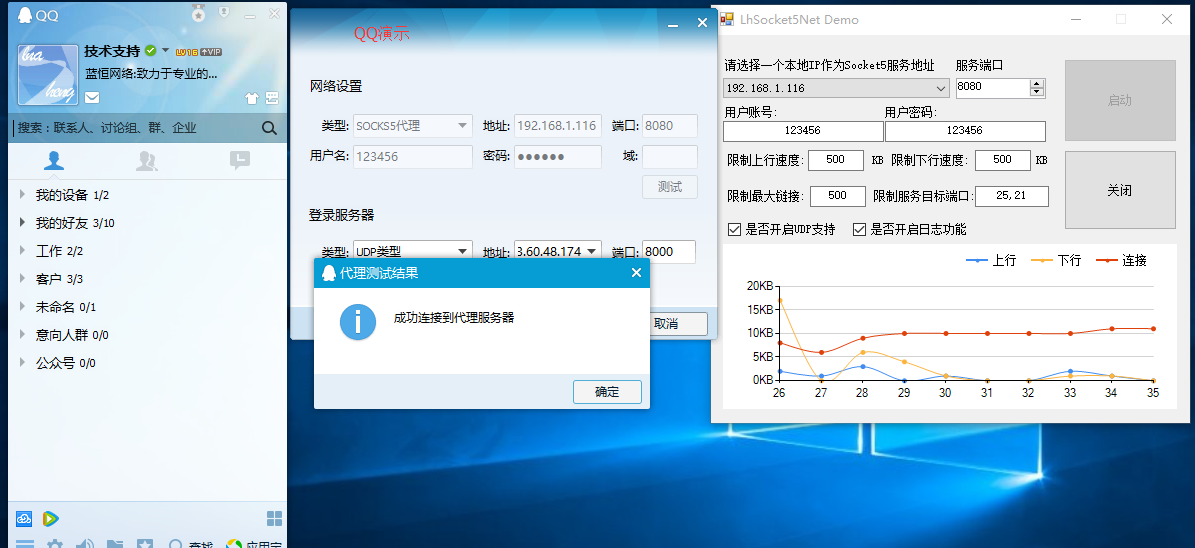Click the LhSocket5Net Demo title bar icon

click(727, 19)
